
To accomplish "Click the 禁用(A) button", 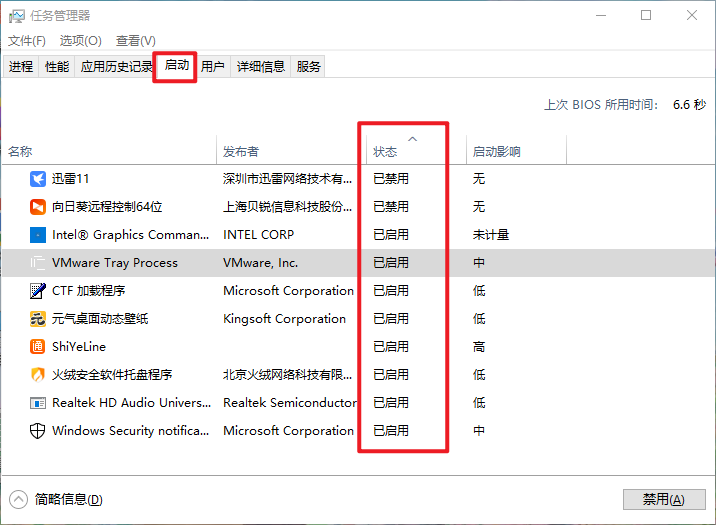I will coord(664,499).
